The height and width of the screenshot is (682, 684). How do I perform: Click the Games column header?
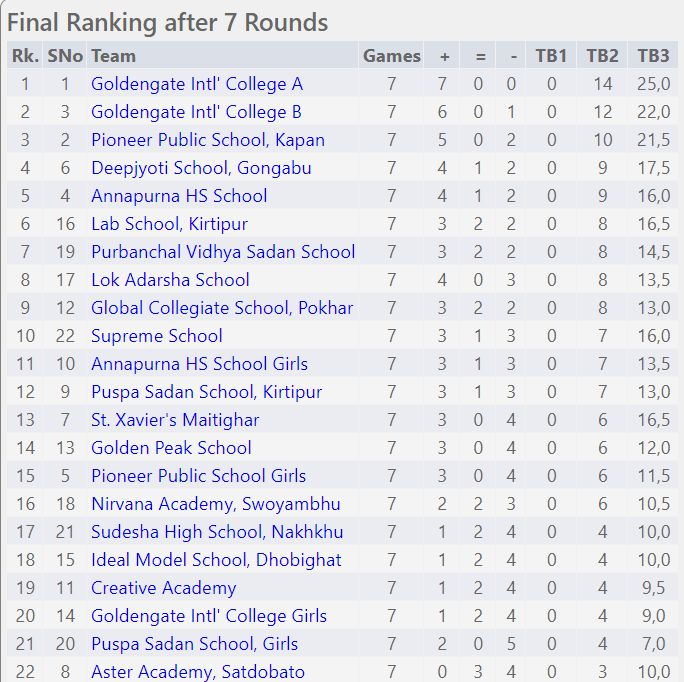392,56
